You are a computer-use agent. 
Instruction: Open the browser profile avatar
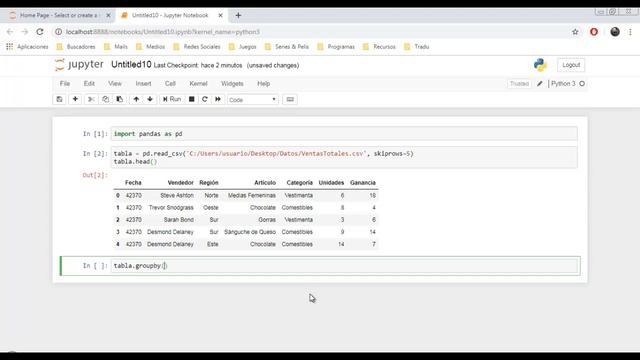[x=615, y=32]
